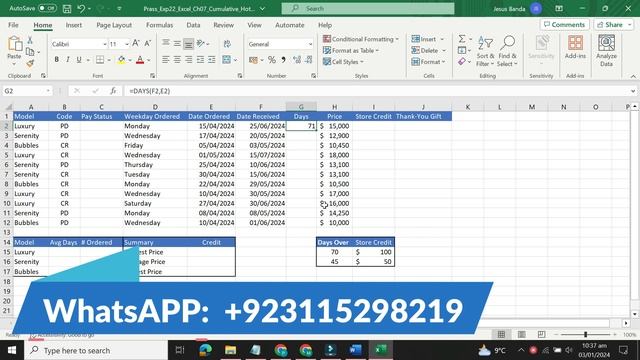
Task: Open the font name Calibri dropdown
Action: 104,44
